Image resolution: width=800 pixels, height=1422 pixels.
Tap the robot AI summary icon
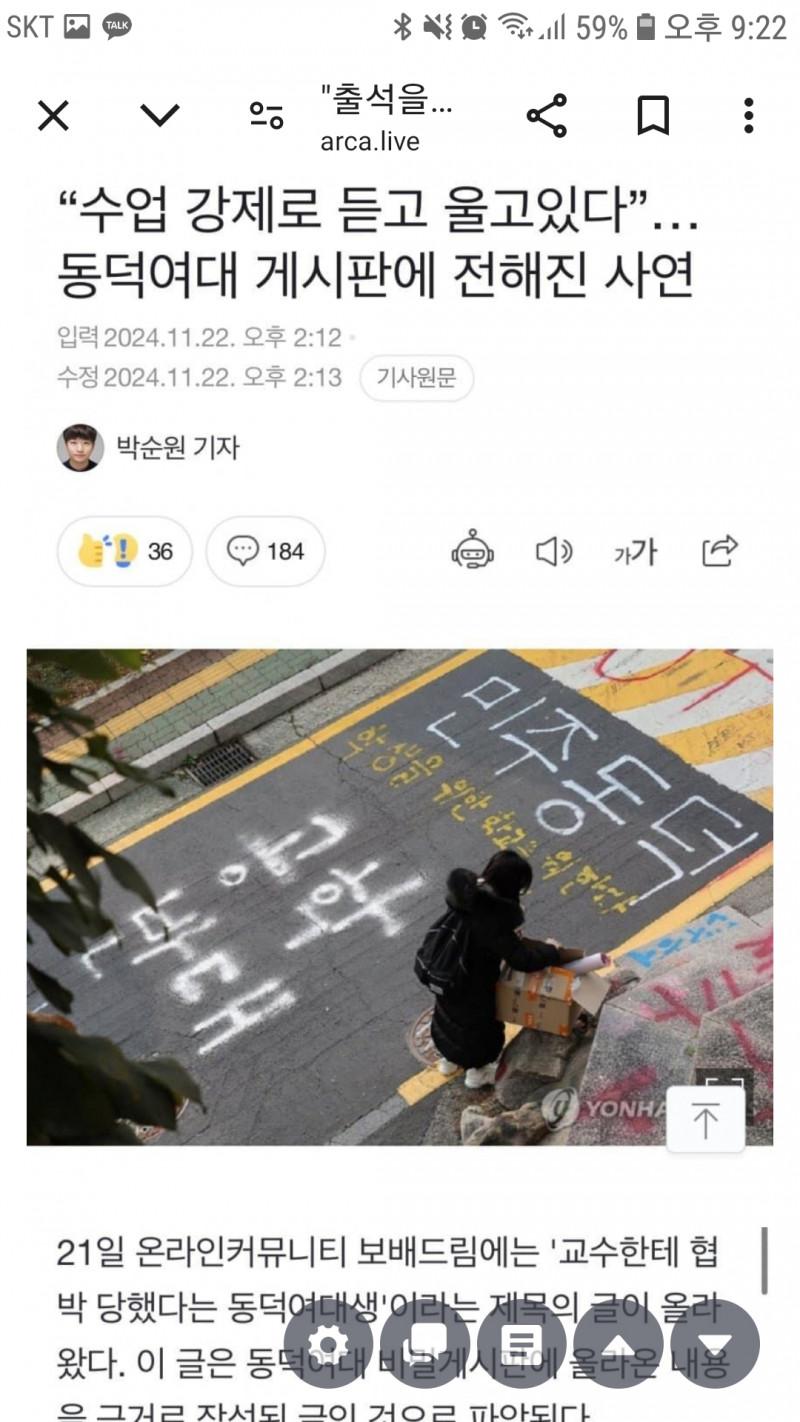pyautogui.click(x=472, y=551)
